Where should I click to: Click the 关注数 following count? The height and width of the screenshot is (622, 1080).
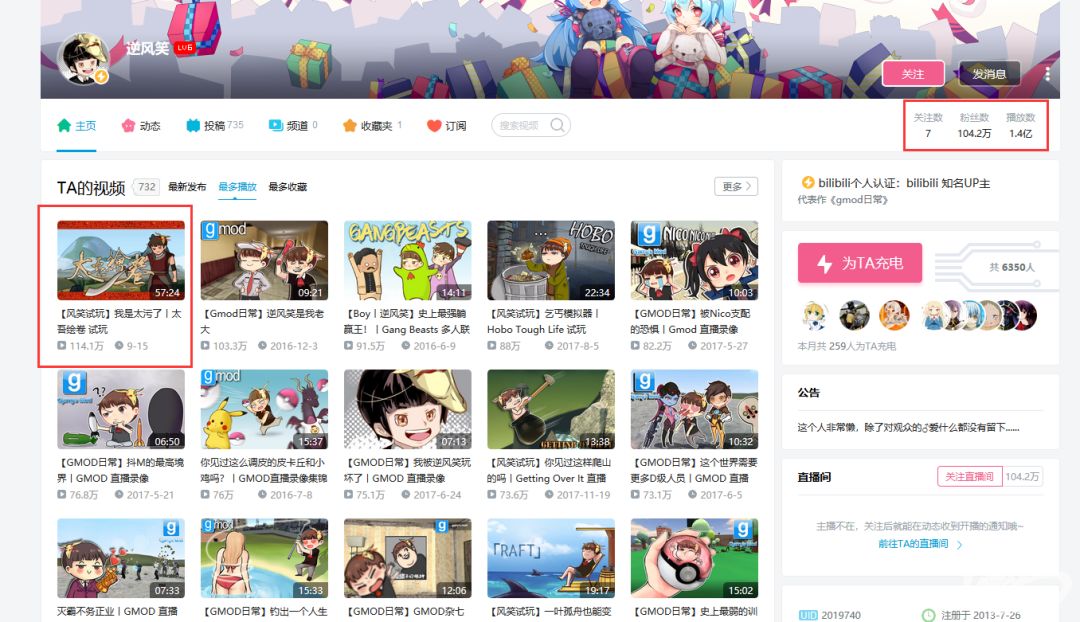928,125
